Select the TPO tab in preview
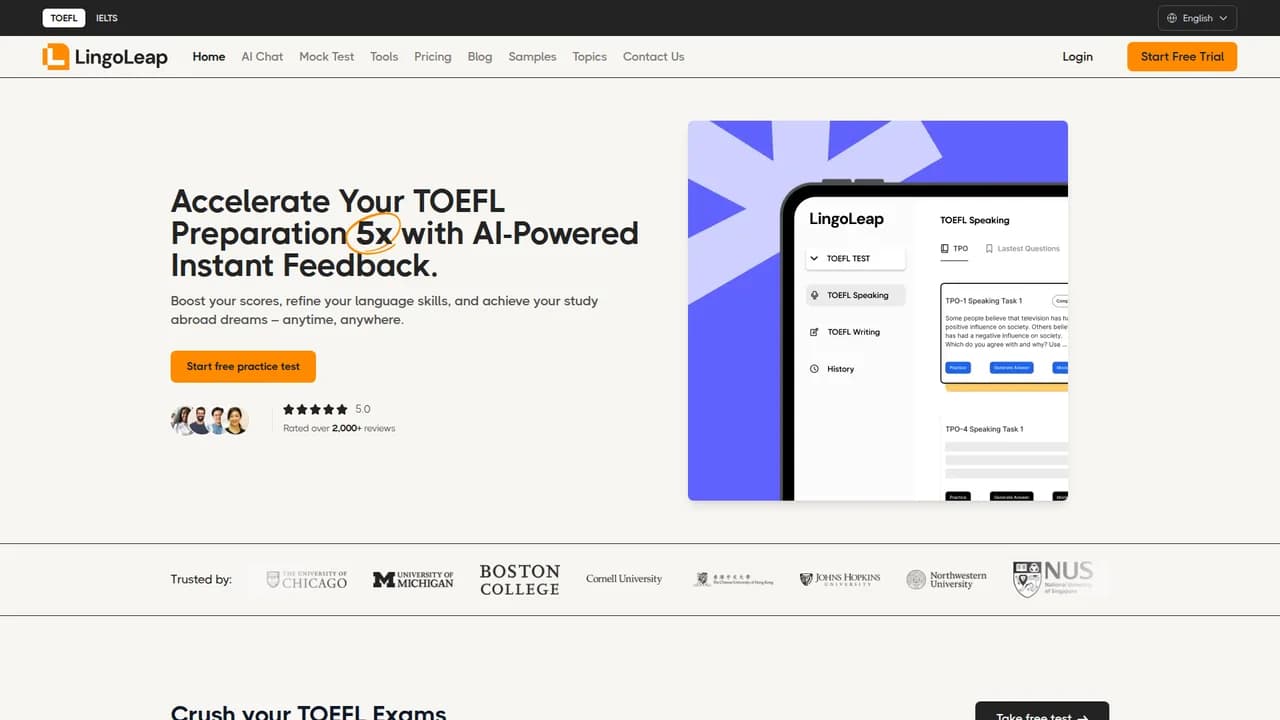Screen dimensions: 1280x720 (x=955, y=249)
